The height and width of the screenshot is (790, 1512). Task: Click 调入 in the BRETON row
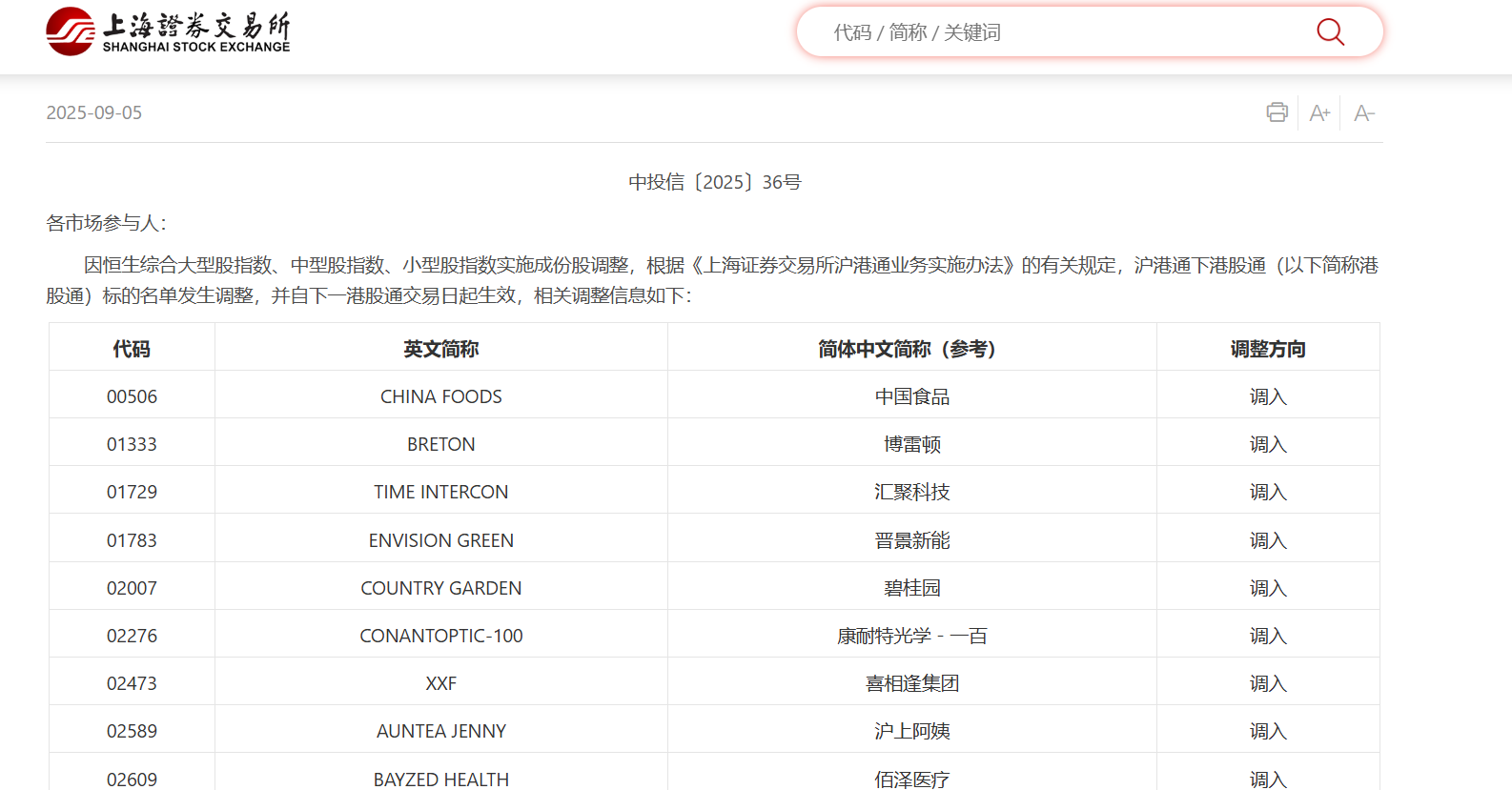point(1268,444)
